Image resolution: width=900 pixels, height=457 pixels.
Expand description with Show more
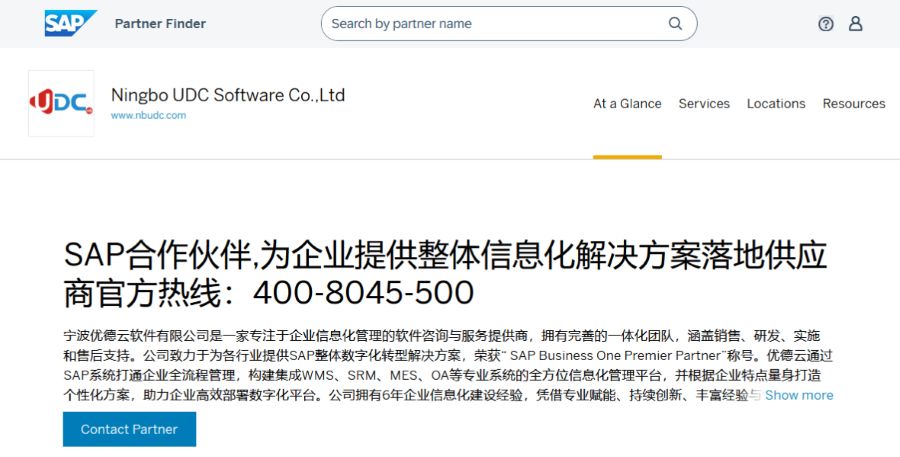coord(799,395)
